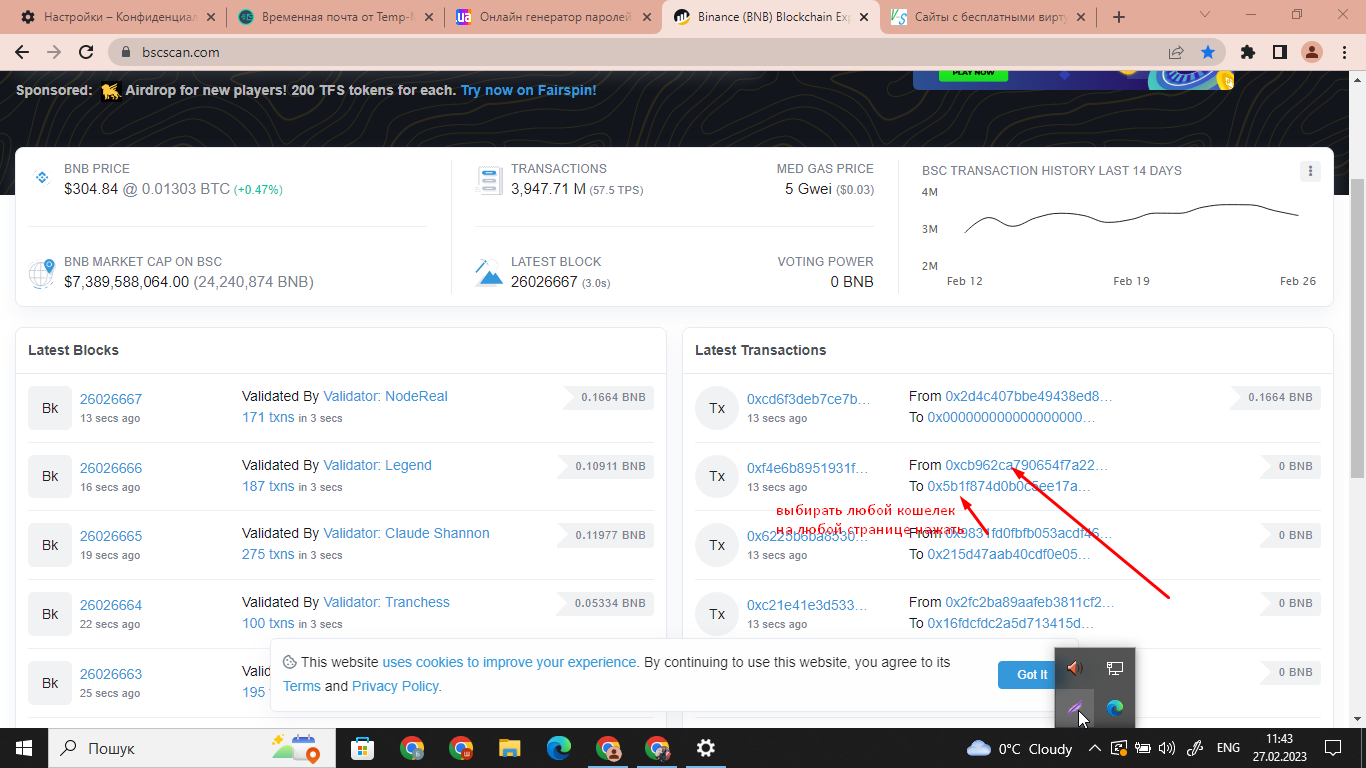Open Microsoft Store from the taskbar
Viewport: 1366px width, 768px height.
362,747
